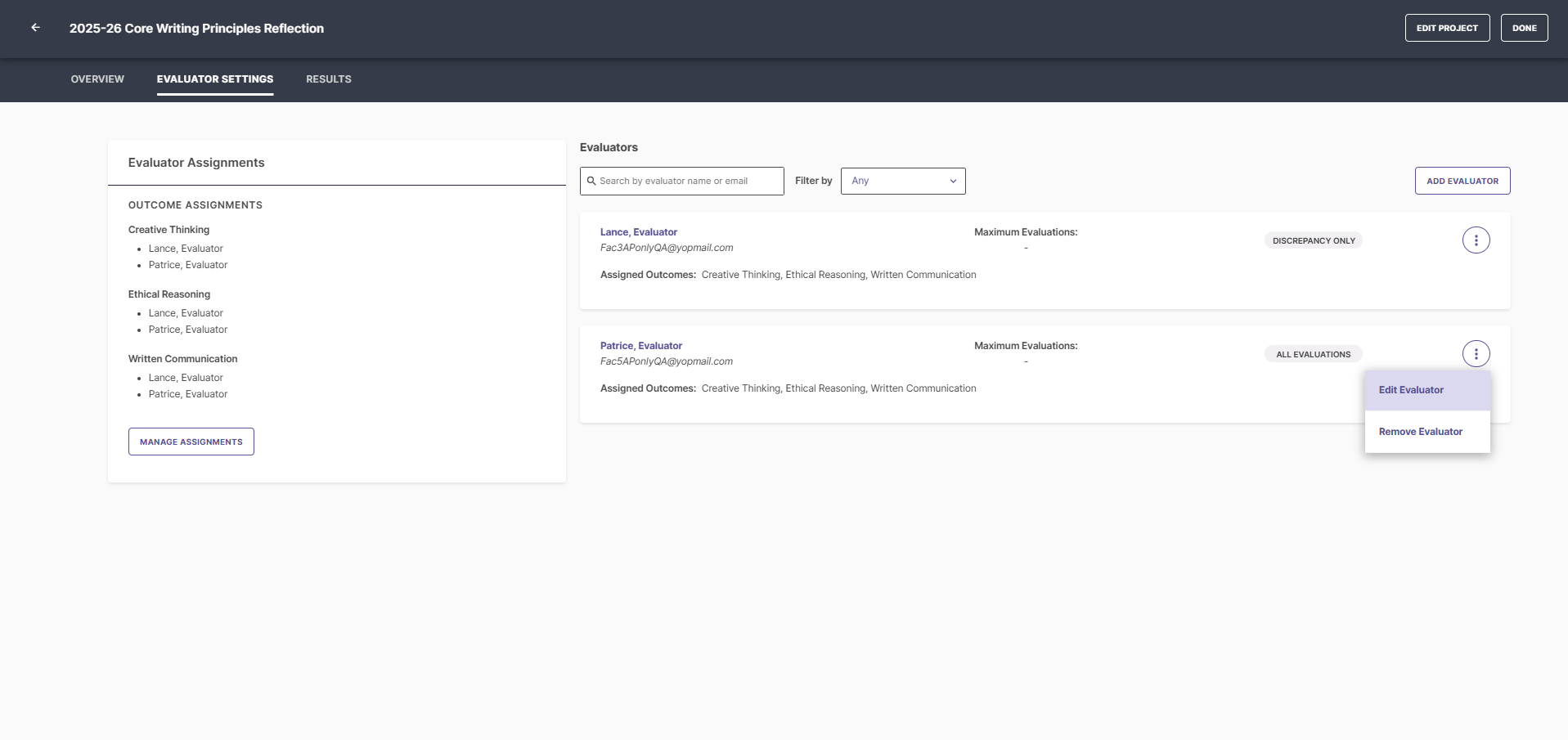Screen dimensions: 1568x740
Task: Click the Add Evaluator button
Action: click(1462, 181)
